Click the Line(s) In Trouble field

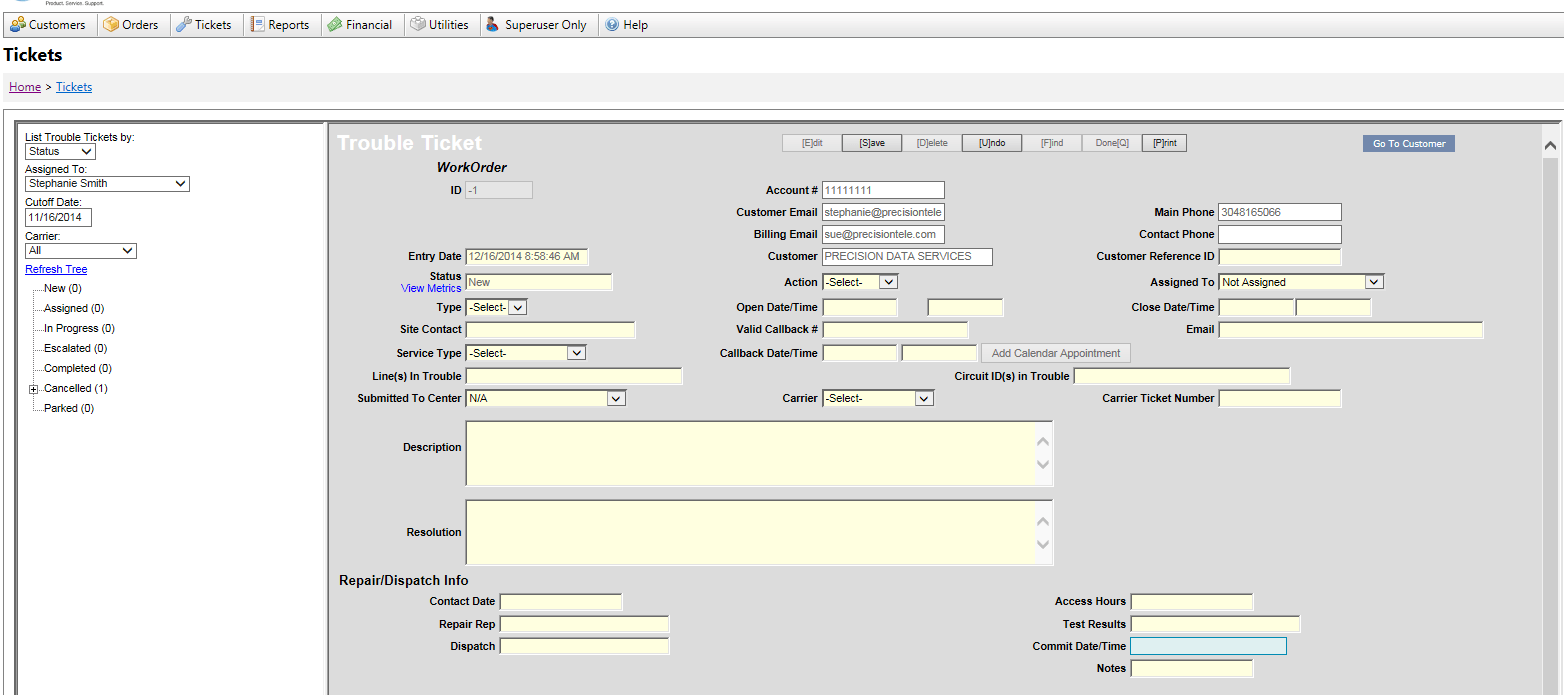(574, 376)
